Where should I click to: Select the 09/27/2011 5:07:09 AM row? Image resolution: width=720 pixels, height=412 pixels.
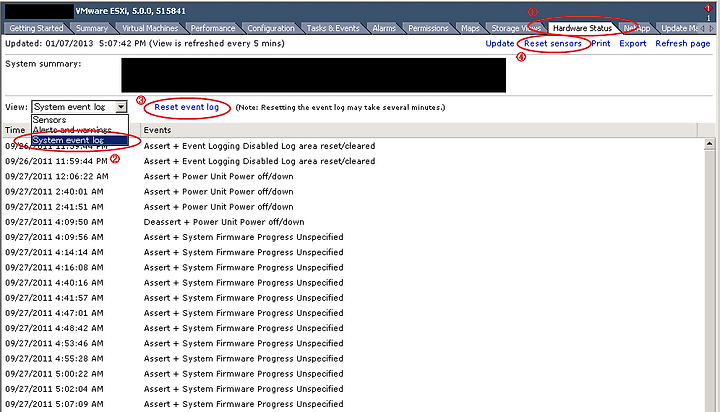(x=353, y=404)
